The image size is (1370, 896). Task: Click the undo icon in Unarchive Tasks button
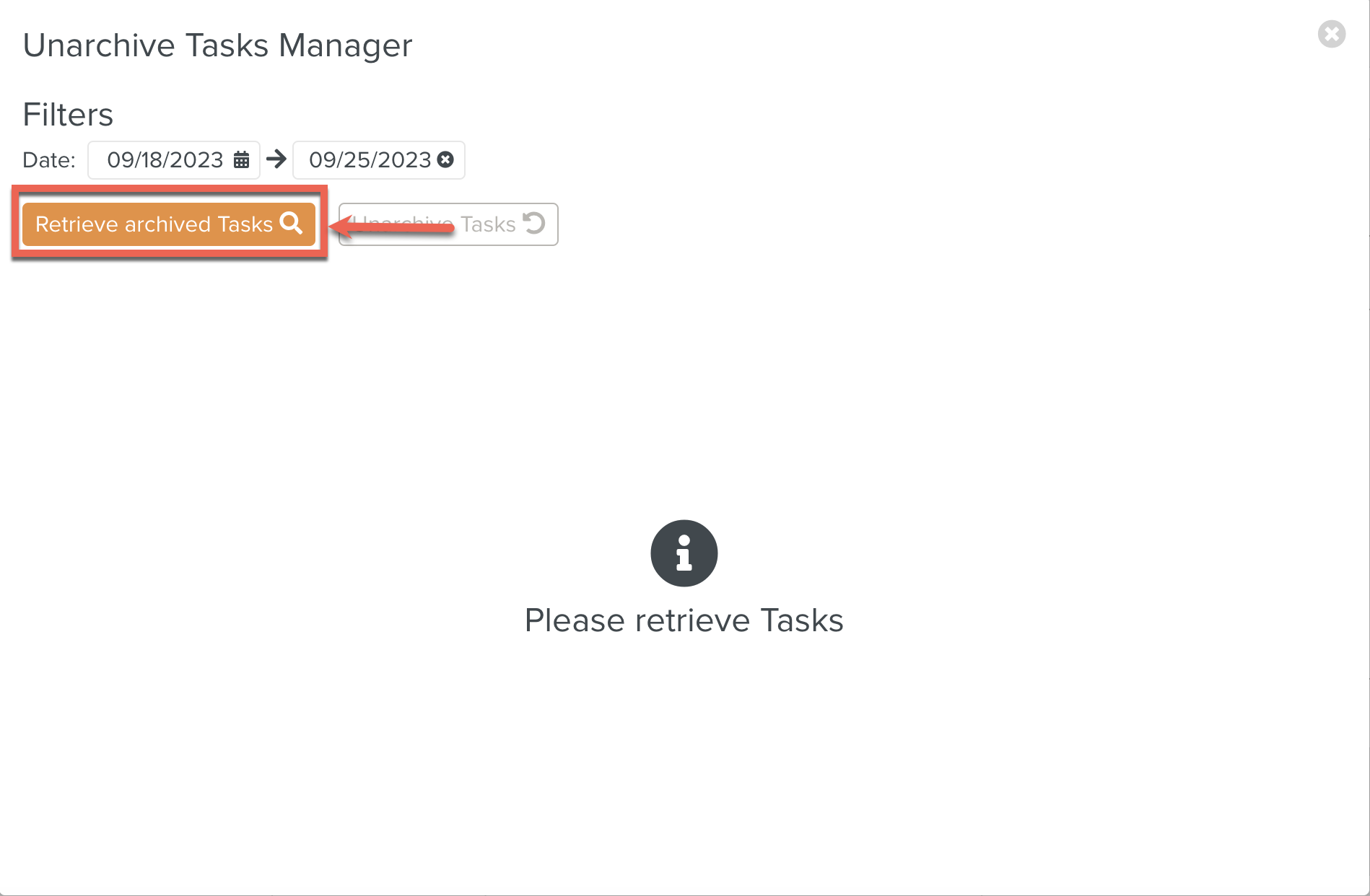point(534,224)
